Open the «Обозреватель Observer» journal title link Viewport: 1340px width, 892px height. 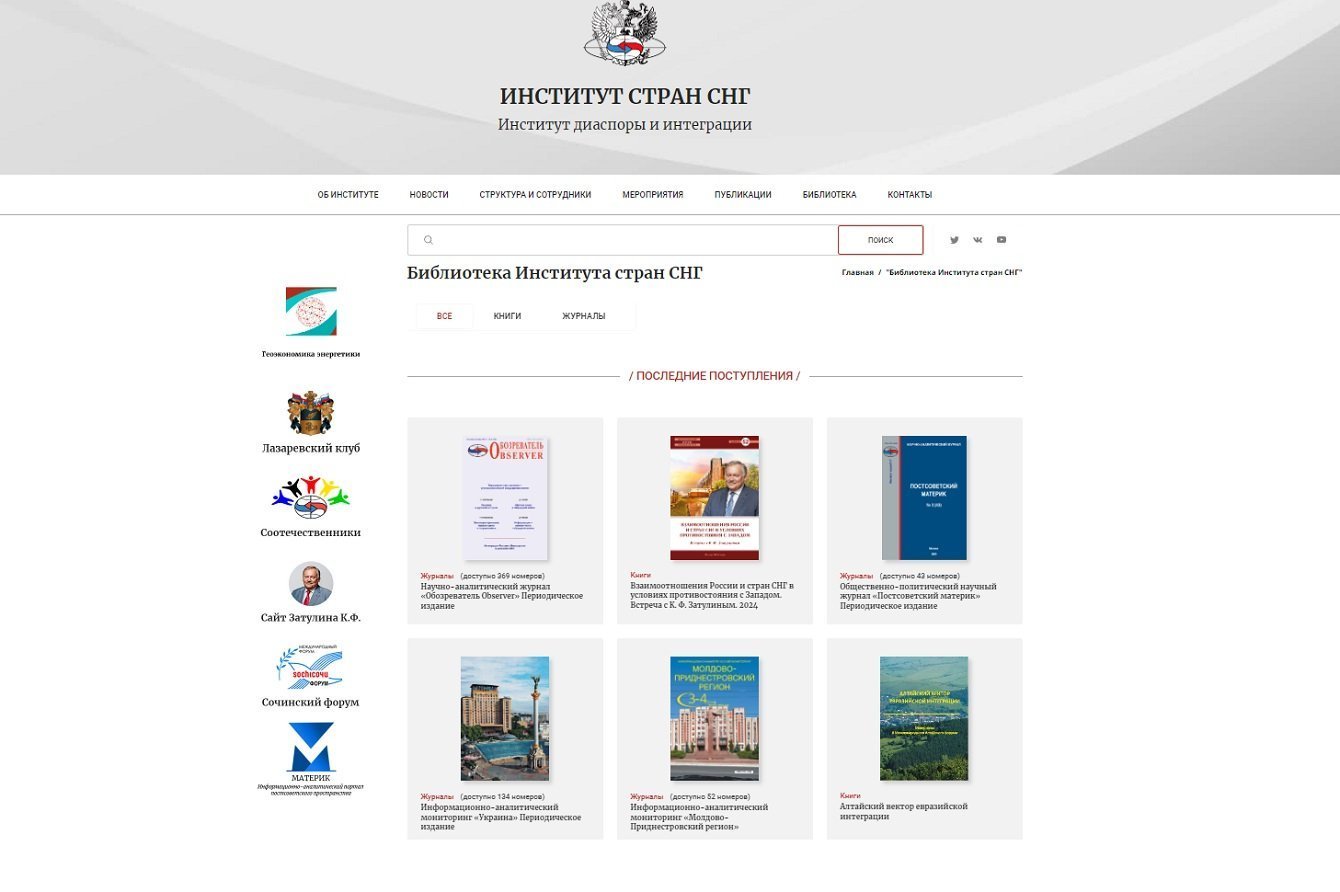click(x=502, y=596)
